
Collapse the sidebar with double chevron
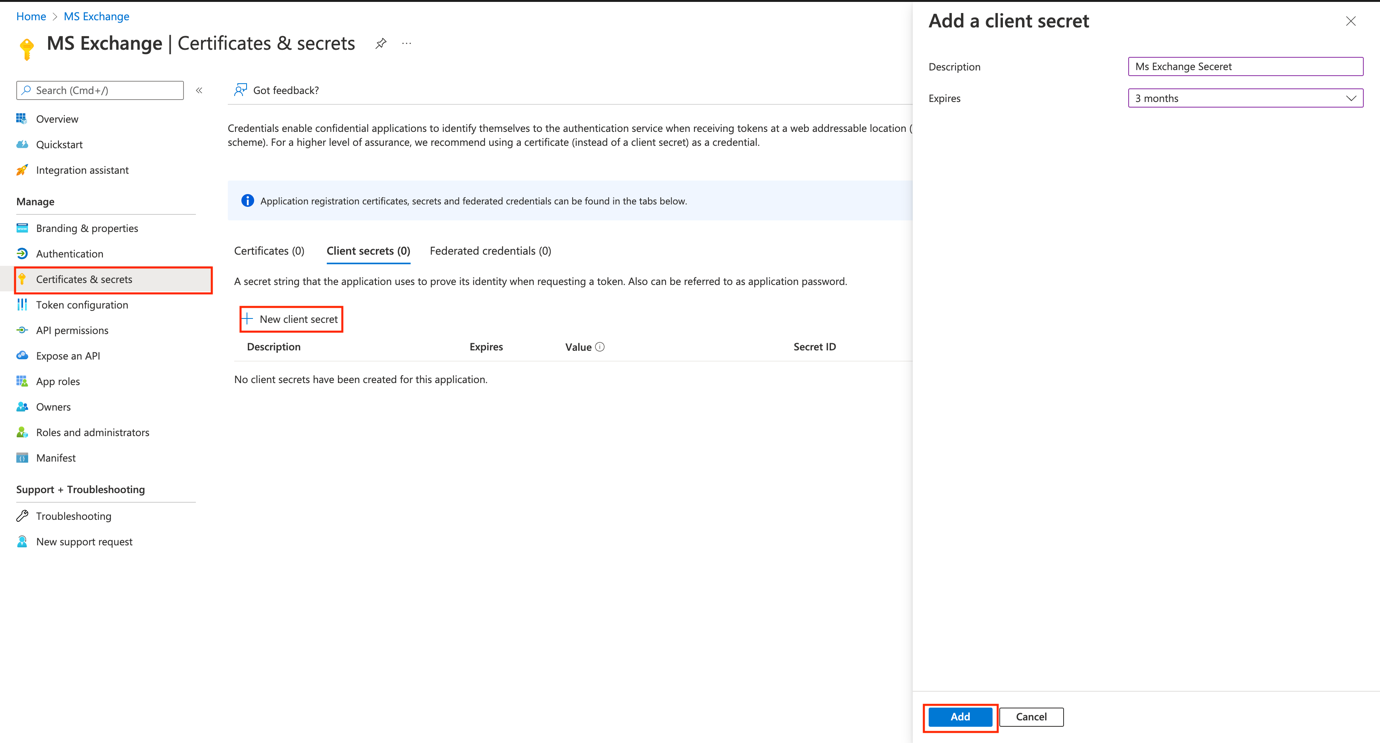(199, 90)
